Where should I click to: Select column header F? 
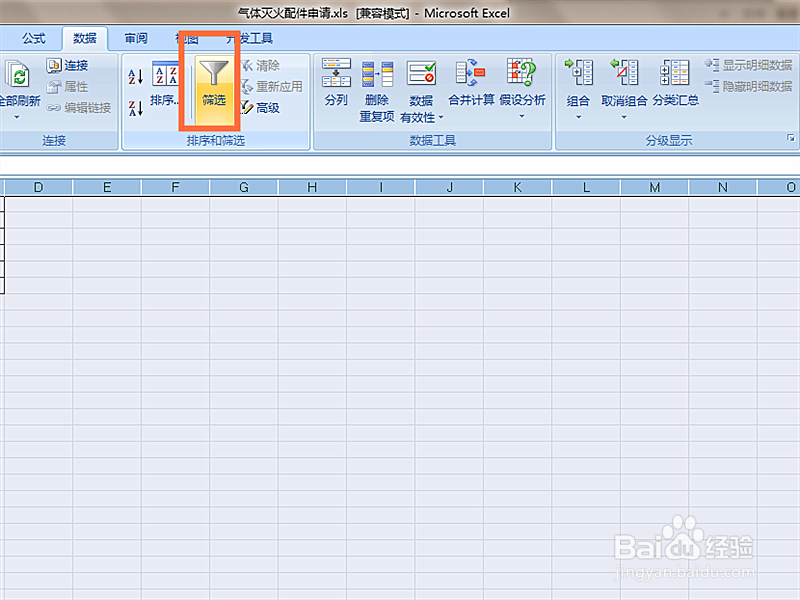coord(175,187)
